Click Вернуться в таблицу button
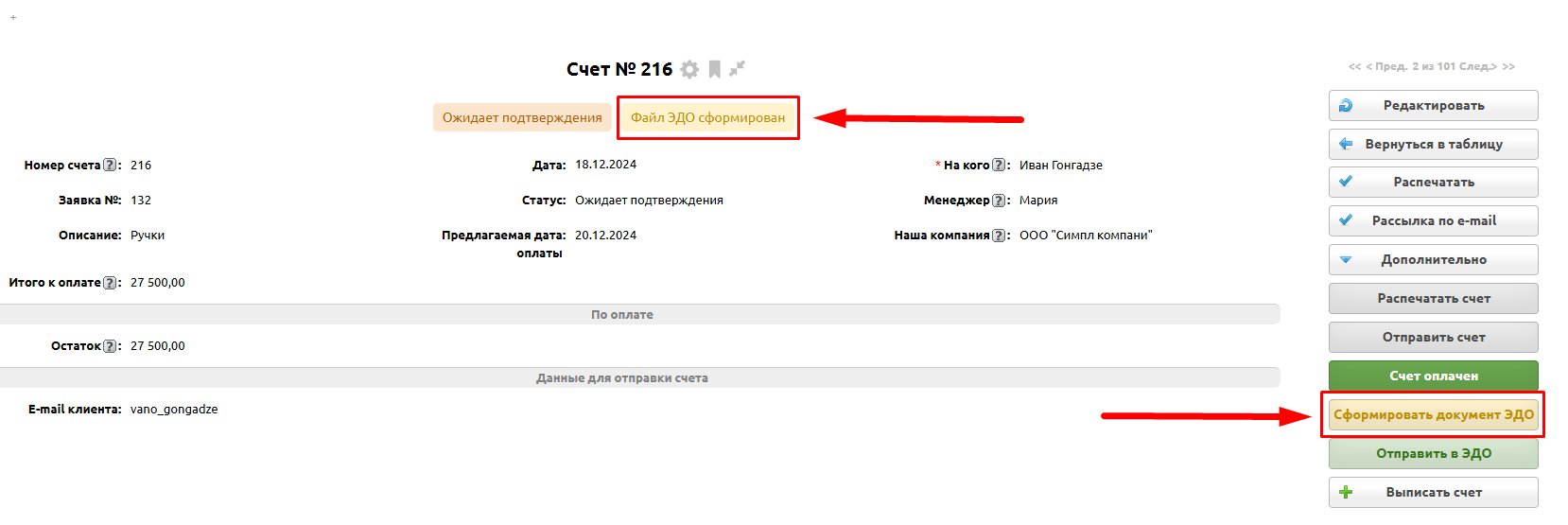Viewport: 1568px width, 525px height. 1433,145
